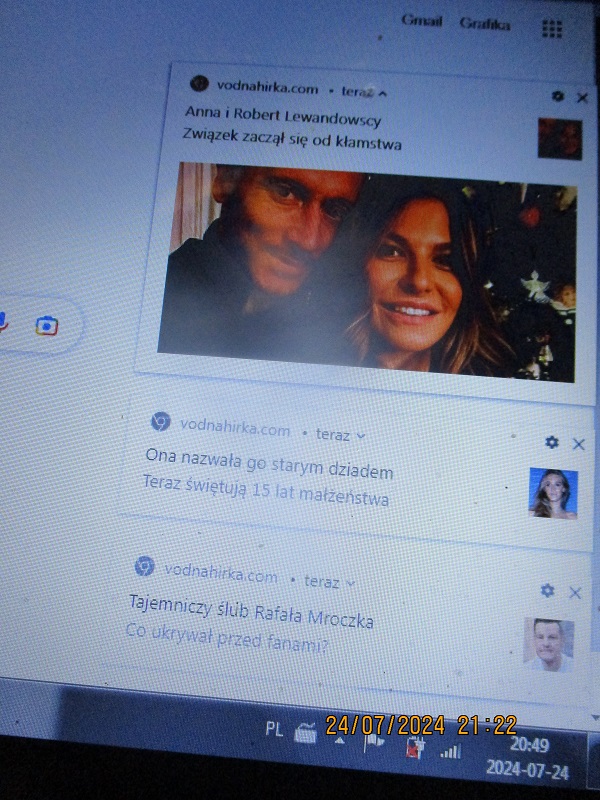The height and width of the screenshot is (800, 600).
Task: Start voice search with the microphone icon
Action: point(3,322)
